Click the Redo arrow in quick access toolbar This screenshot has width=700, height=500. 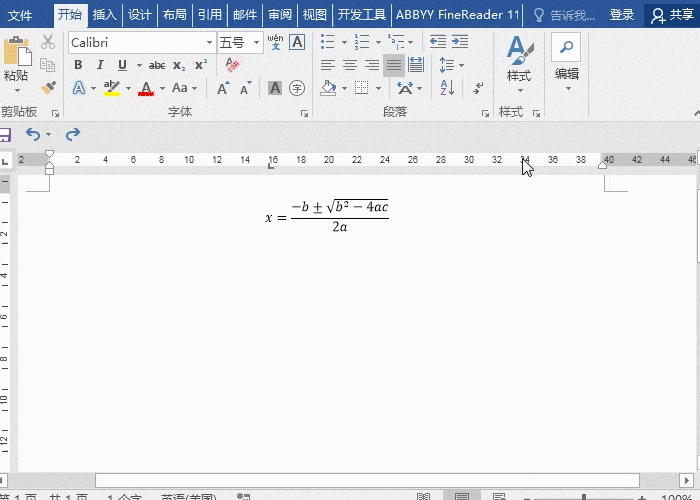72,134
